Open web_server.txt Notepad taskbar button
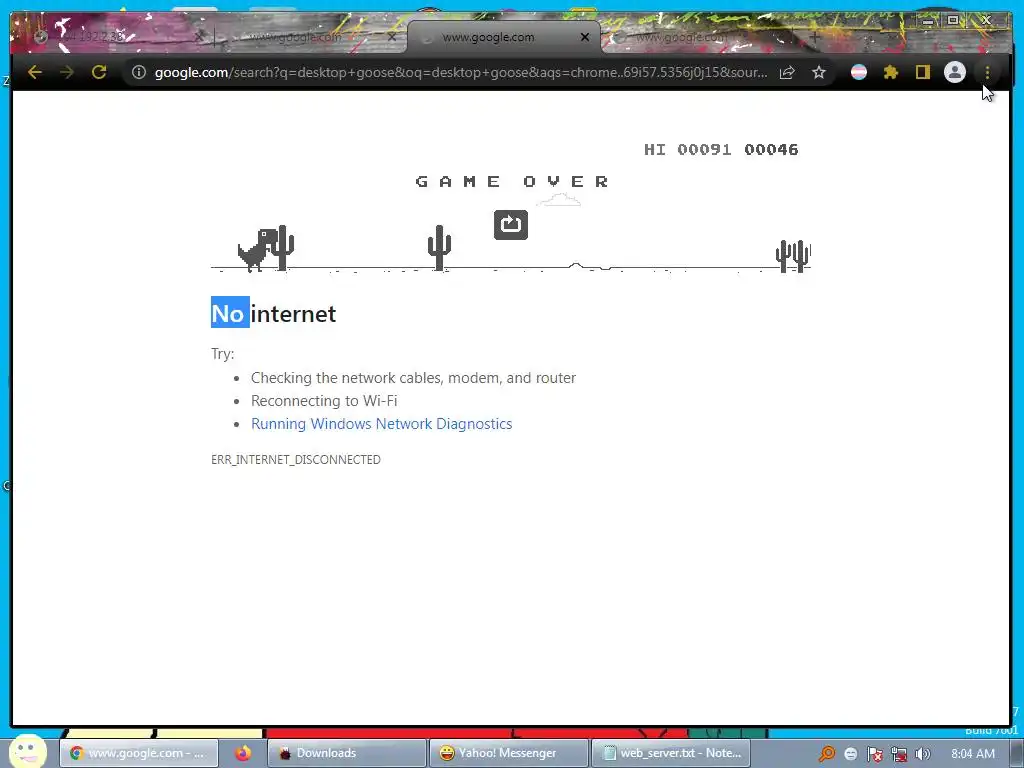1024x768 pixels. (671, 753)
